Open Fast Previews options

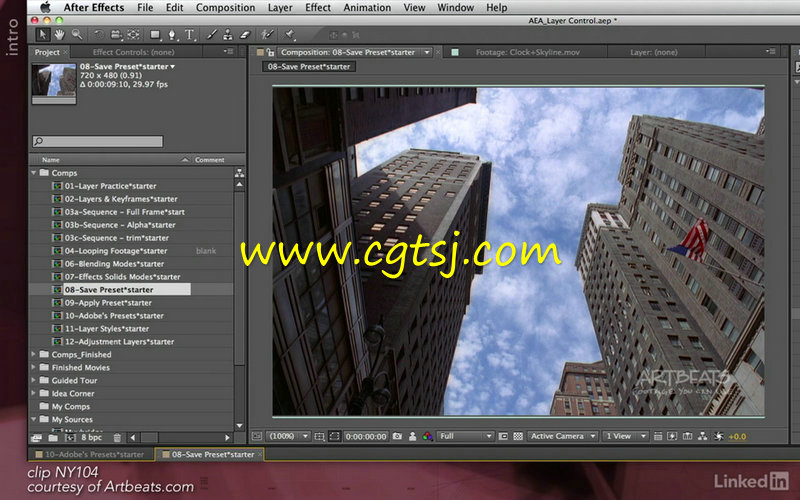pos(672,436)
